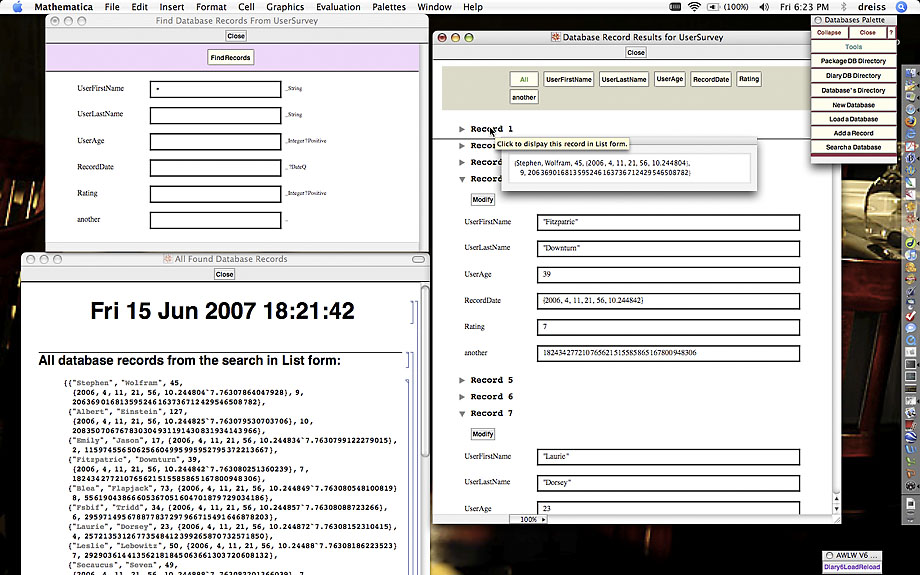Image resolution: width=920 pixels, height=575 pixels.
Task: Expand Record 1 disclosure triangle
Action: (x=462, y=129)
